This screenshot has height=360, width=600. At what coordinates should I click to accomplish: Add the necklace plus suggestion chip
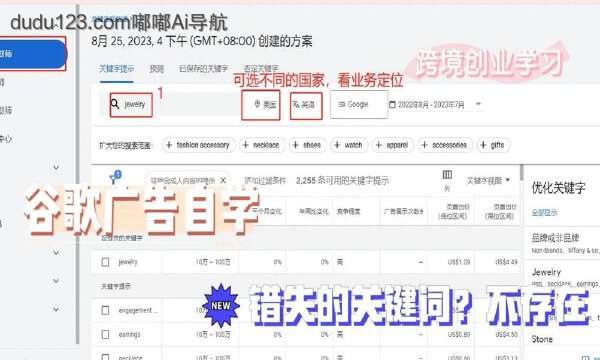262,145
